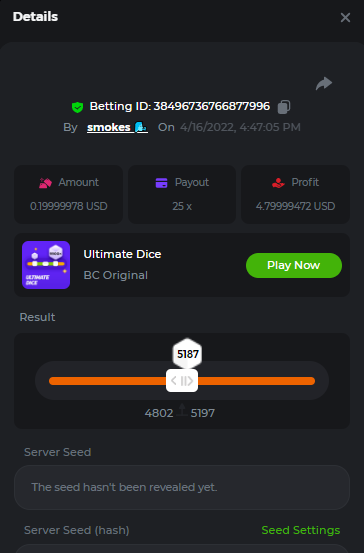Click the share arrow icon
The height and width of the screenshot is (553, 364).
[x=324, y=84]
